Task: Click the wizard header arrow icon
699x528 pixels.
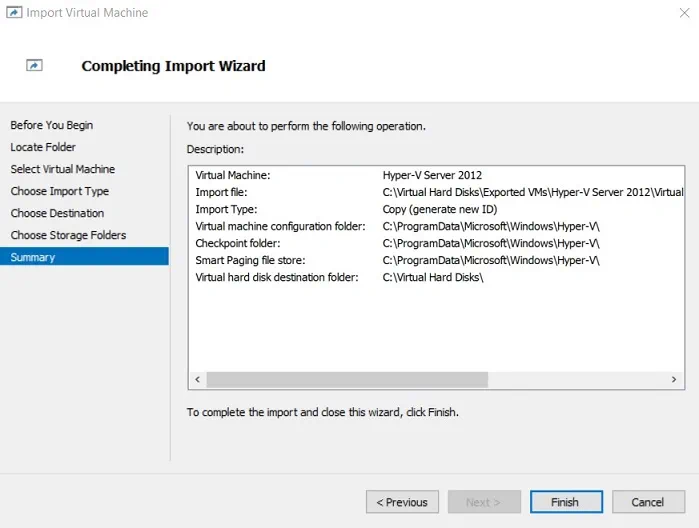Action: (x=34, y=66)
